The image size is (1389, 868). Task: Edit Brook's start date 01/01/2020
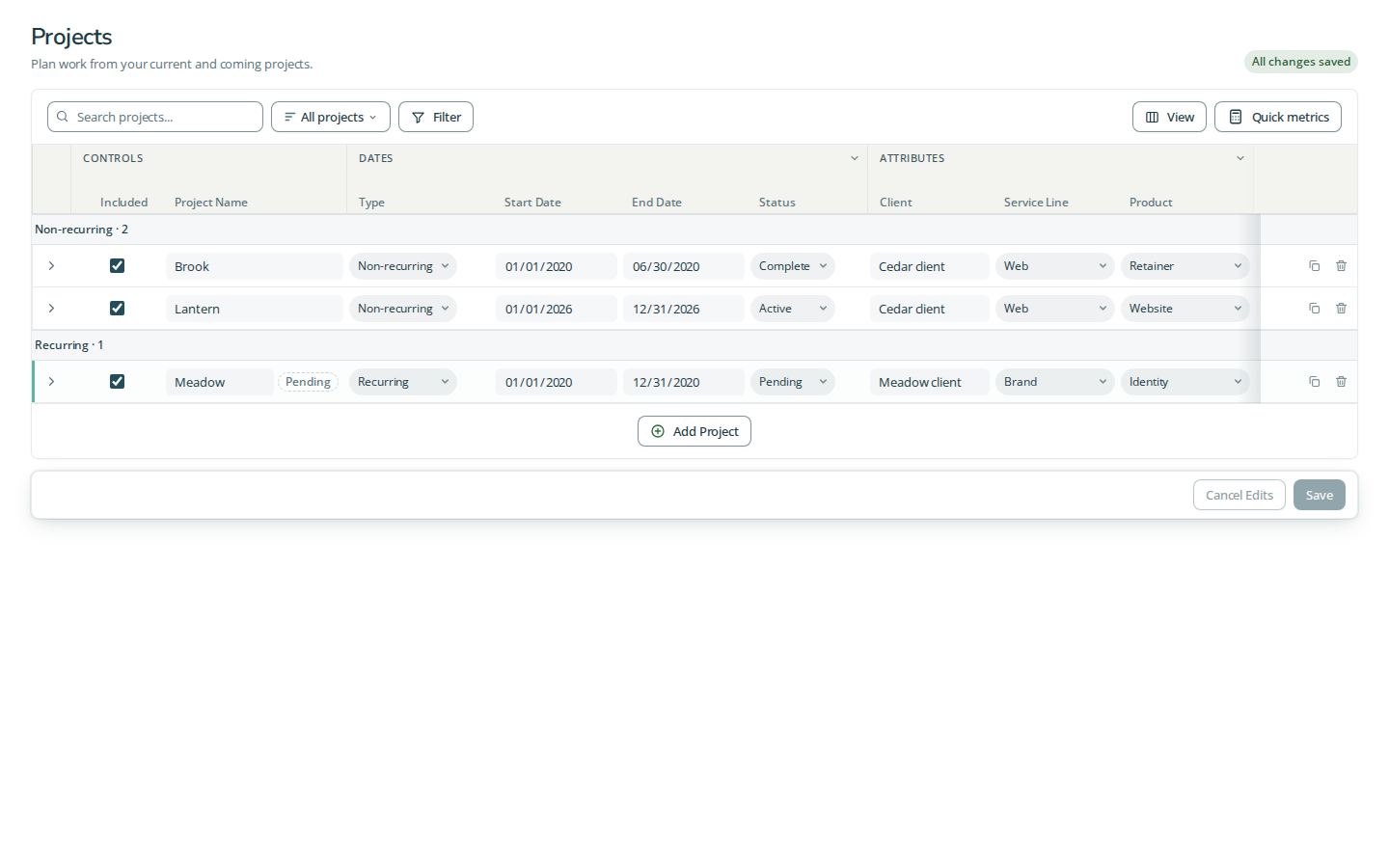tap(557, 266)
